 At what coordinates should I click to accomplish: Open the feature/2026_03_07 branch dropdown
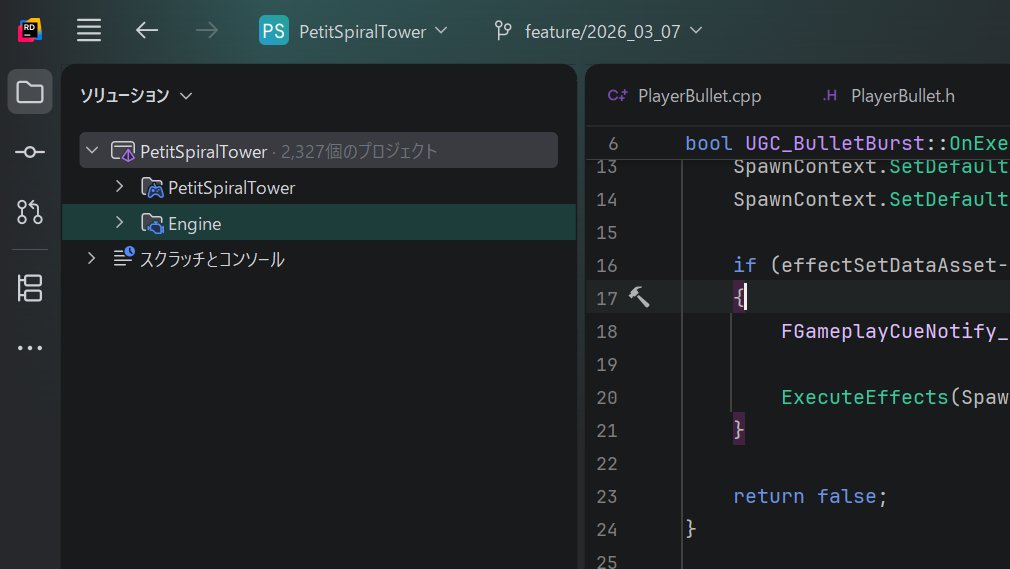(x=613, y=31)
